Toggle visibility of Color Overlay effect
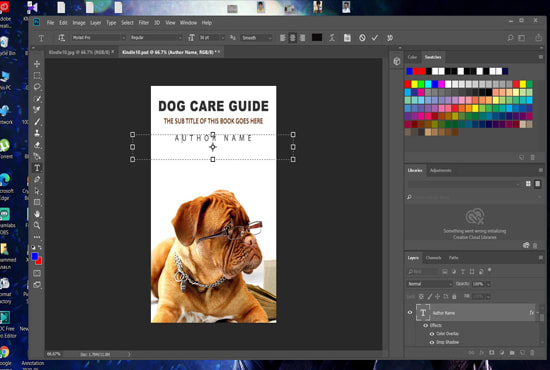The height and width of the screenshot is (370, 550). click(x=432, y=334)
